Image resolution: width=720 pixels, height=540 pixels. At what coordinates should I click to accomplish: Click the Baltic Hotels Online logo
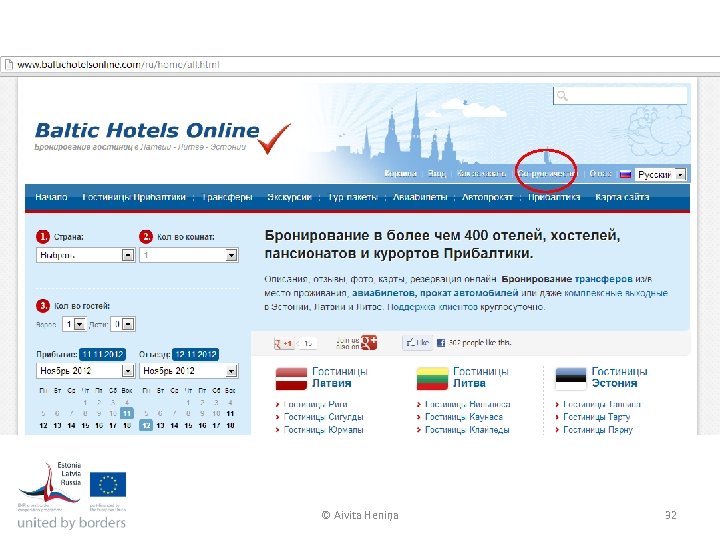point(163,136)
